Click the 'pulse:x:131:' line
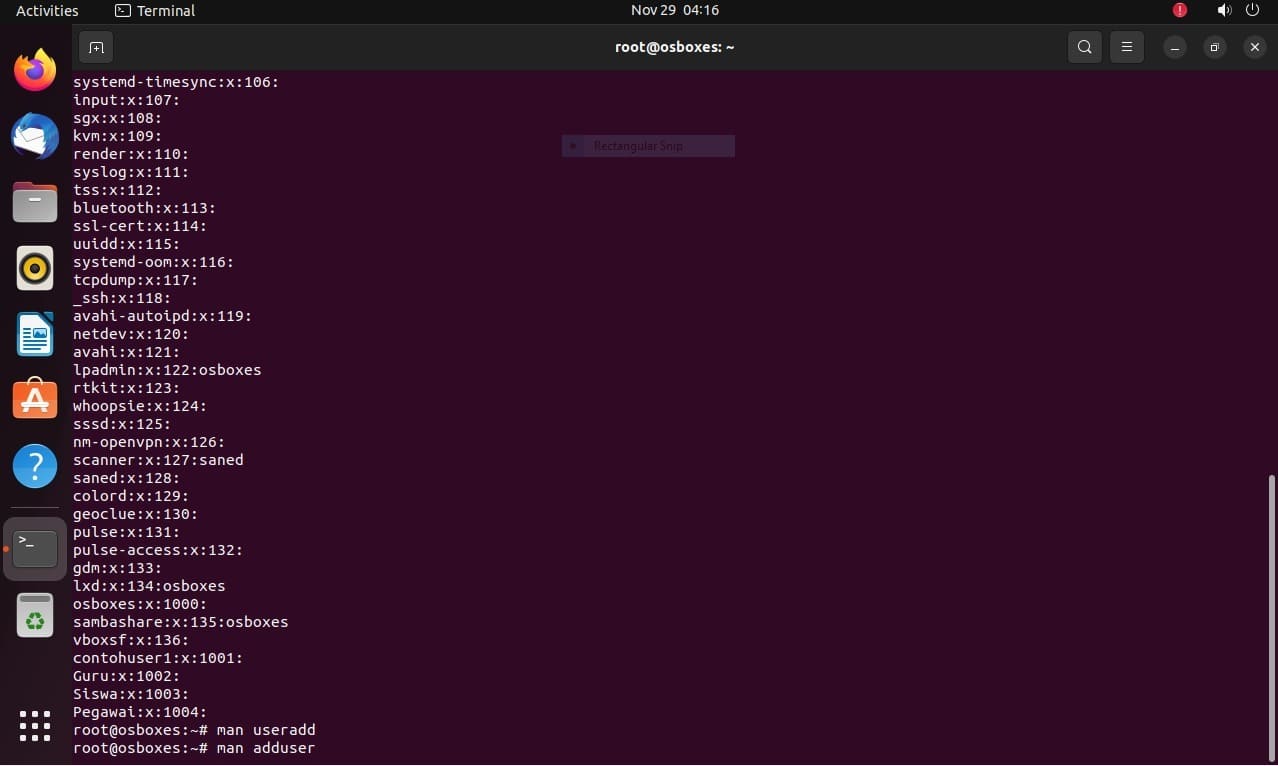Screen dimensions: 1278x766 point(127,532)
